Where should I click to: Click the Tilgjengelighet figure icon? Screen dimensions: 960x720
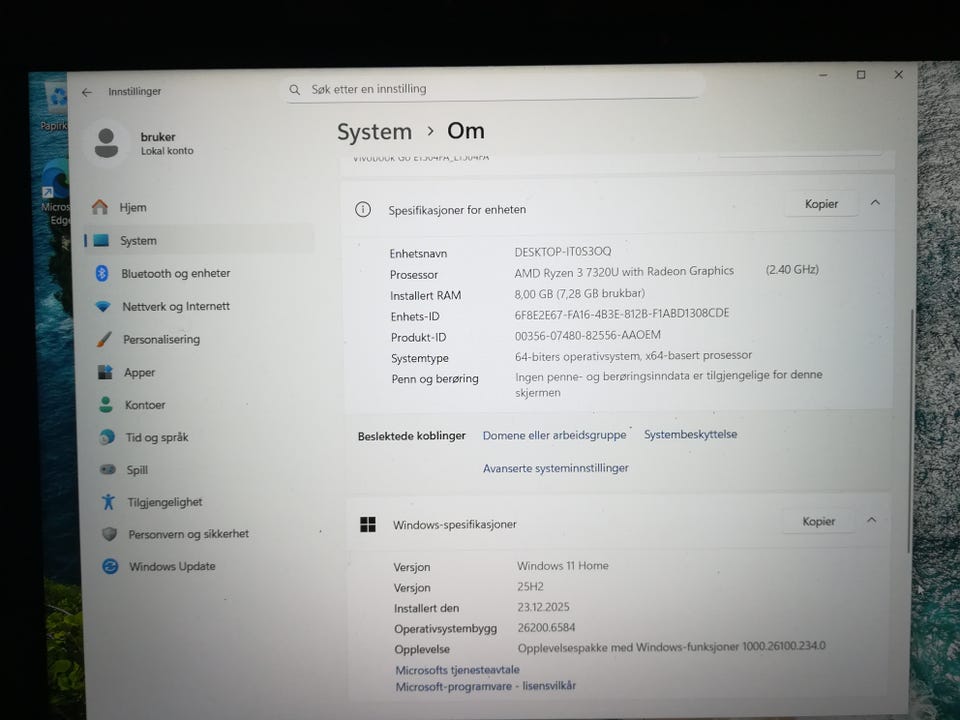(x=108, y=501)
